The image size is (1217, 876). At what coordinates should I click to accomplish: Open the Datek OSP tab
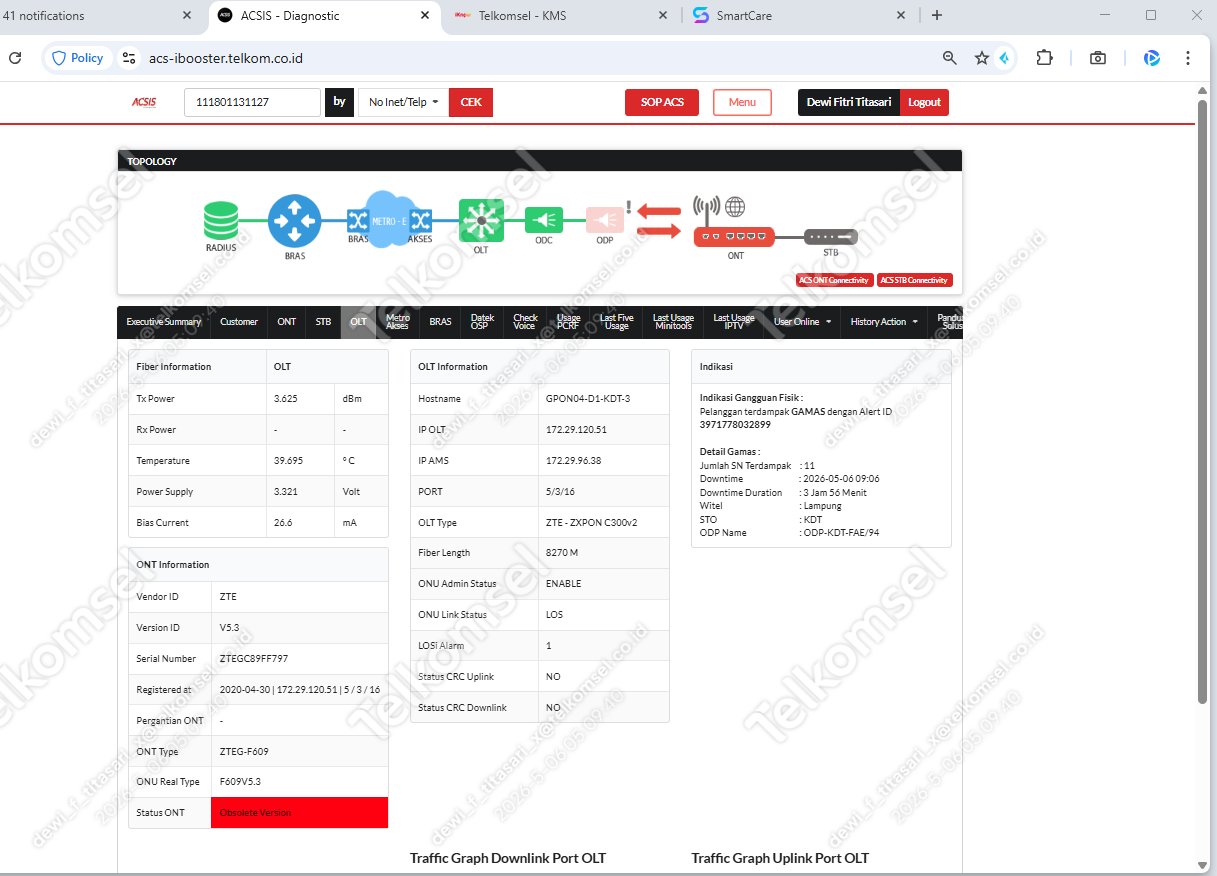click(x=480, y=322)
